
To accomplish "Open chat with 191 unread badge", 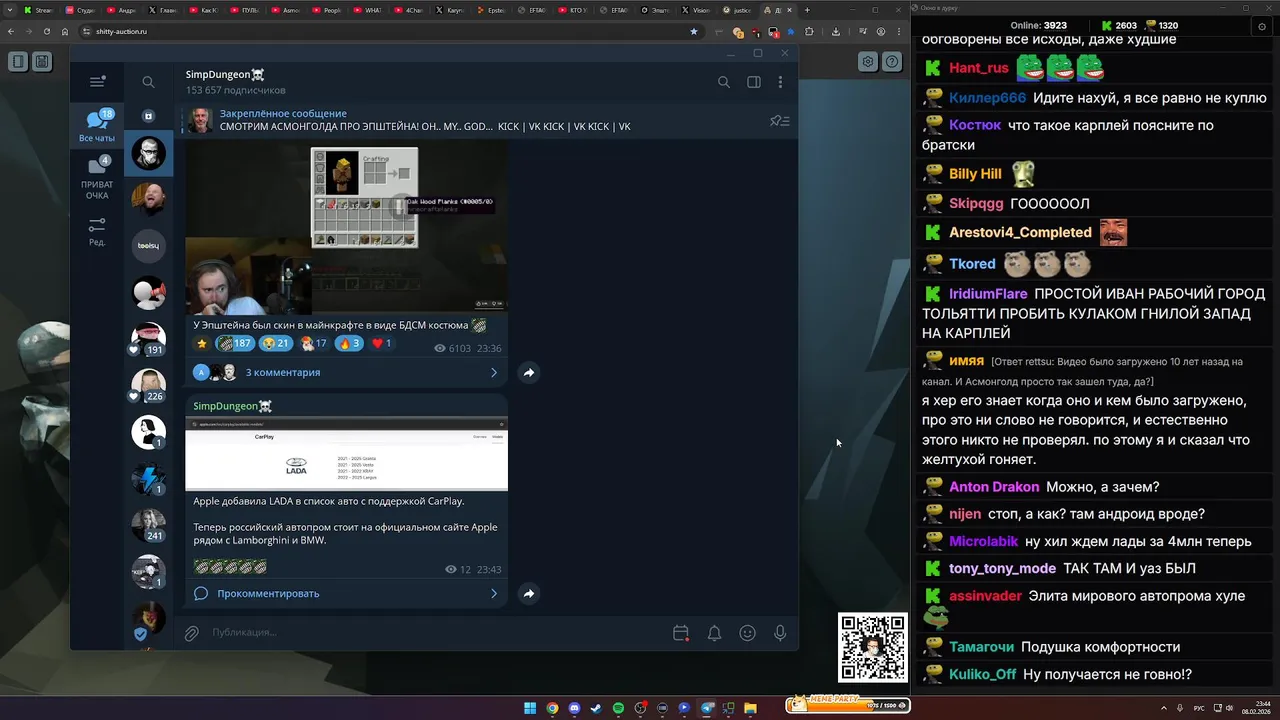I will click(x=148, y=340).
